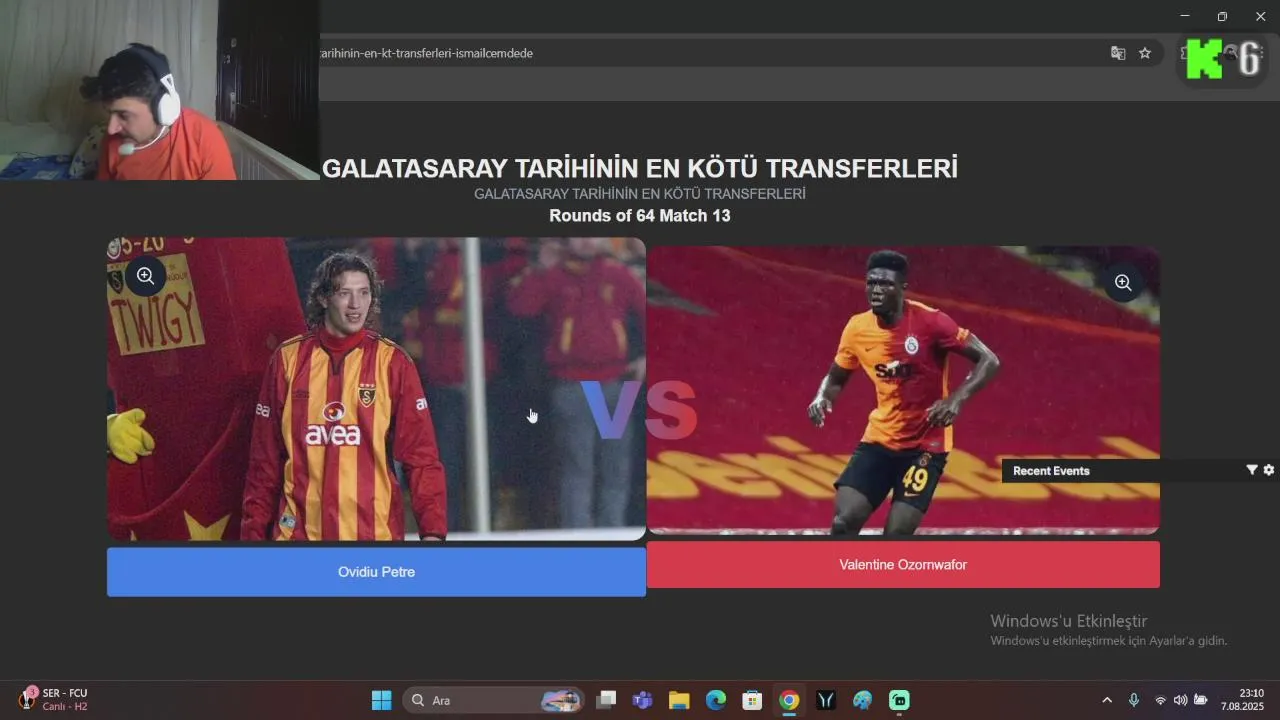Open Microsoft Teams from the taskbar

[642, 700]
